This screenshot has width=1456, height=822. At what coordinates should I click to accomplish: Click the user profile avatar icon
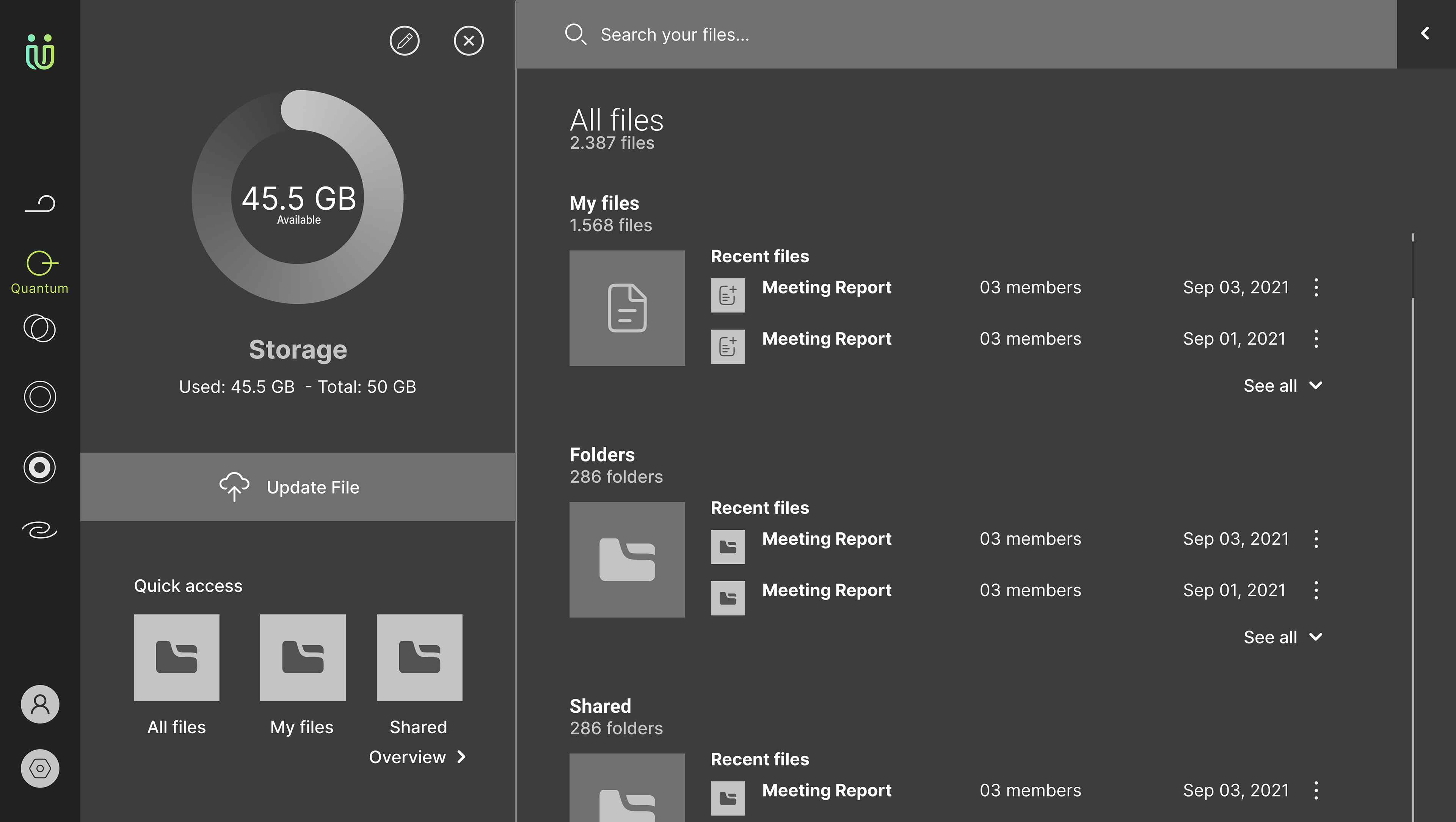(39, 704)
